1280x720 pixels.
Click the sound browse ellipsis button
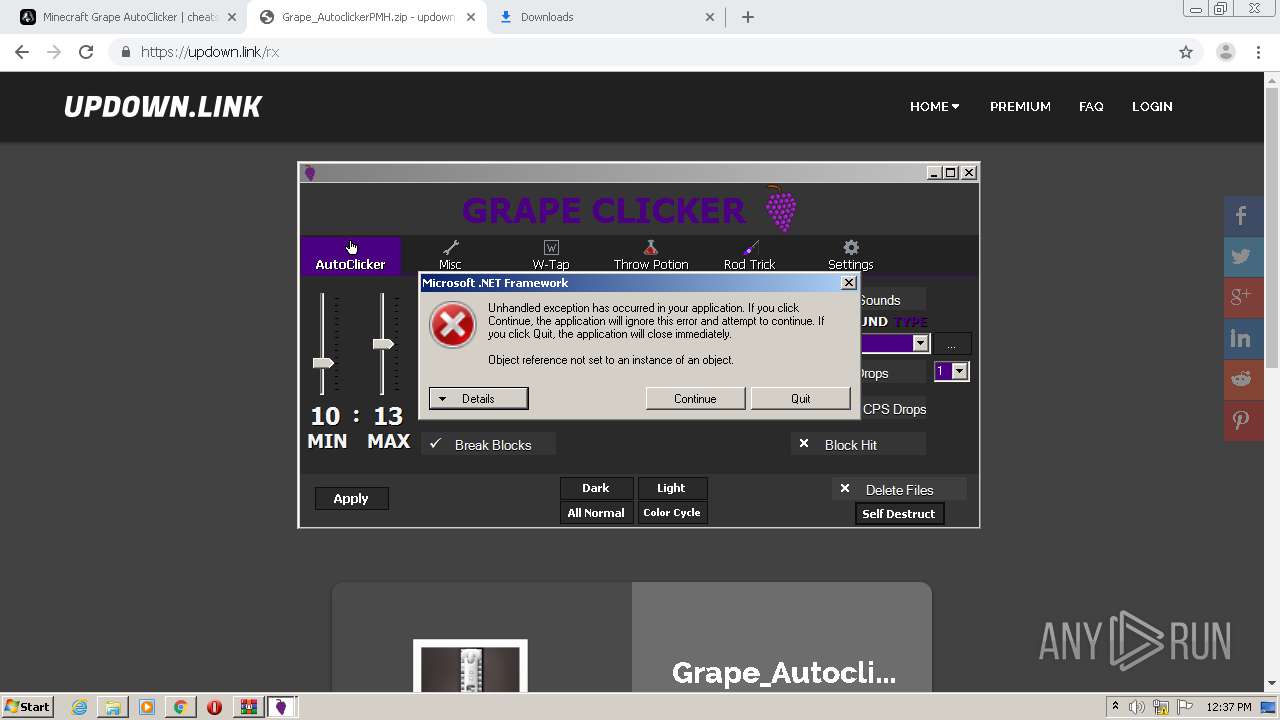pyautogui.click(x=951, y=344)
